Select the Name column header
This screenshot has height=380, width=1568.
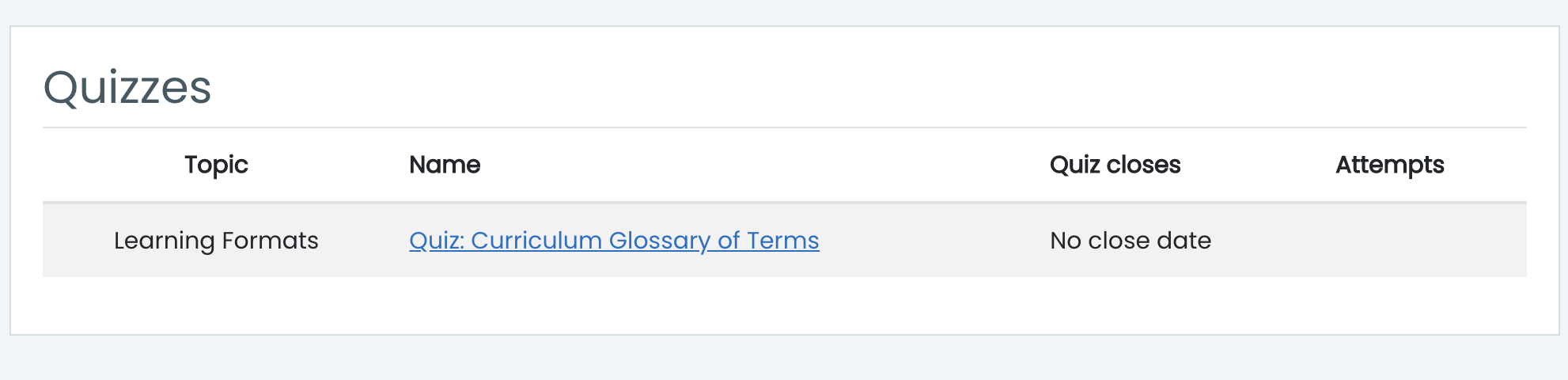click(445, 165)
